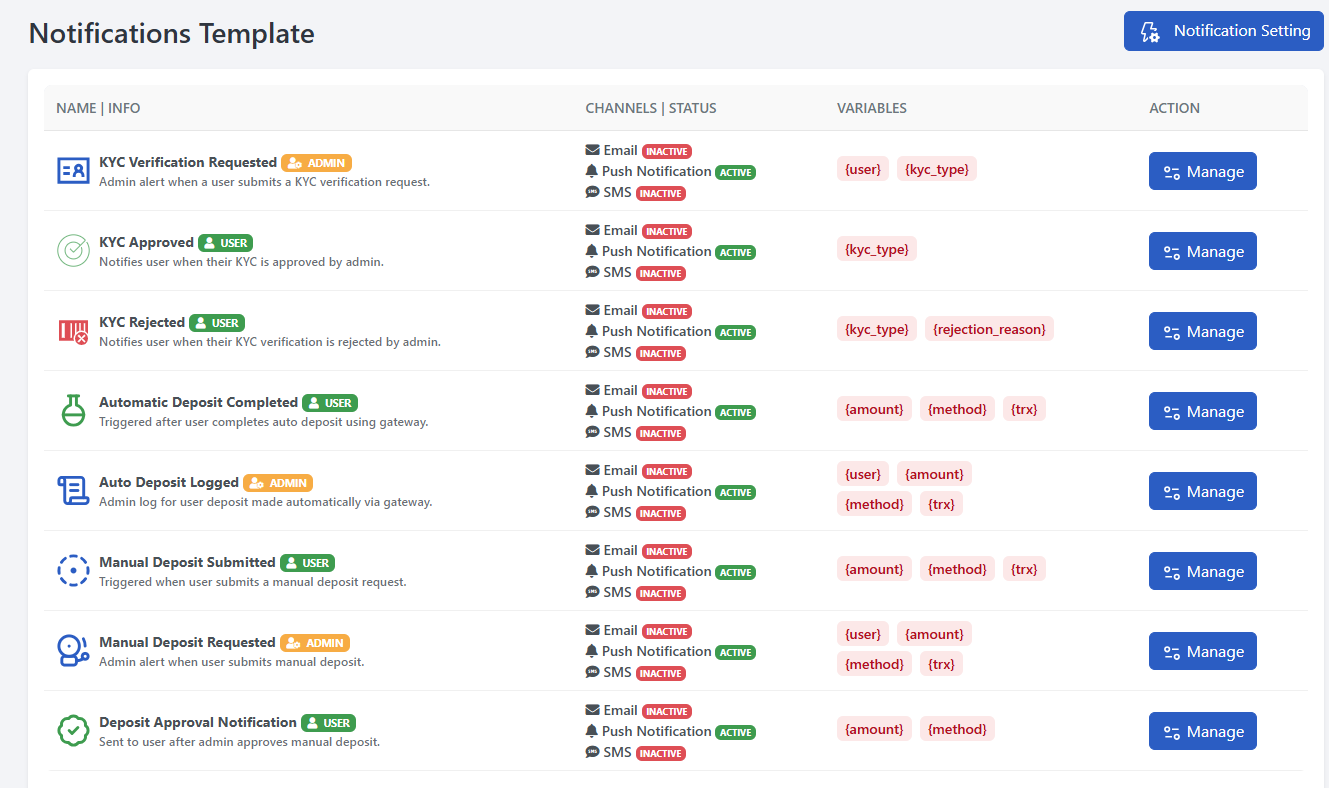
Task: Select the {rejection_reason} variable chip in KYC Rejected
Action: click(989, 328)
